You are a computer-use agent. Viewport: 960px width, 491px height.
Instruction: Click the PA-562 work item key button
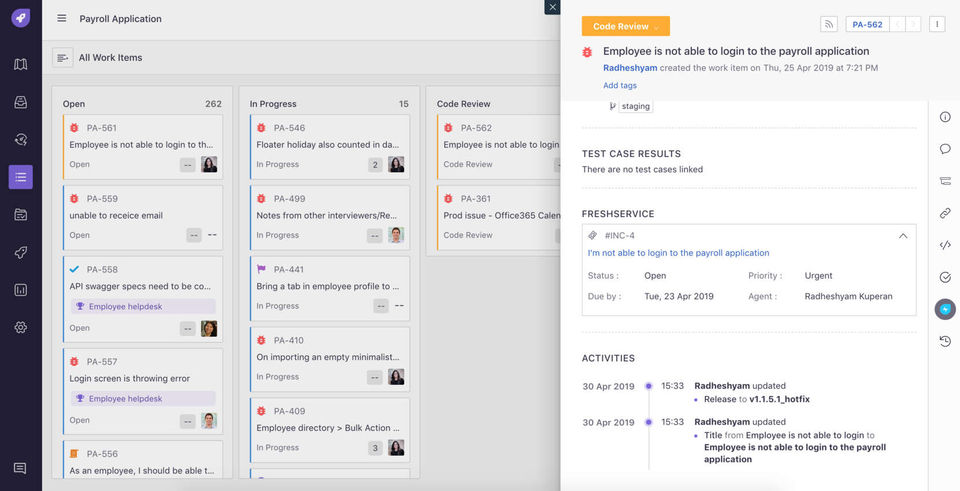pyautogui.click(x=868, y=24)
